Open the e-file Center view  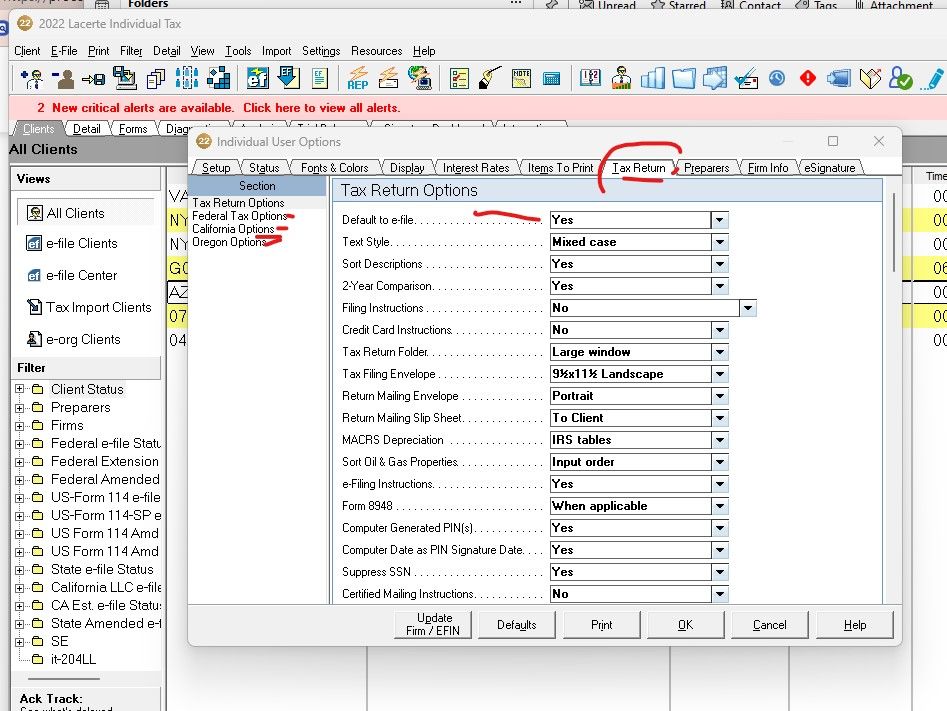72,275
